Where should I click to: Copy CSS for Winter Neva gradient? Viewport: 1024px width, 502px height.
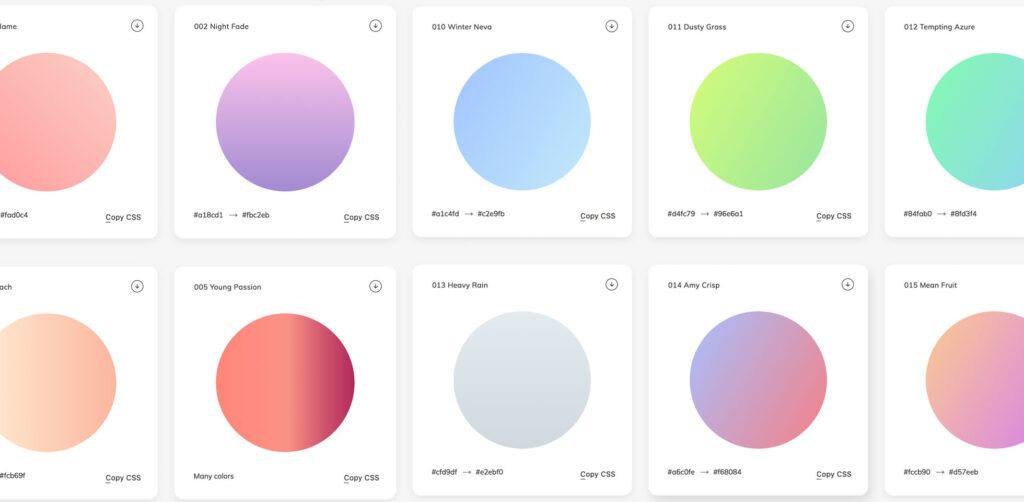[598, 216]
